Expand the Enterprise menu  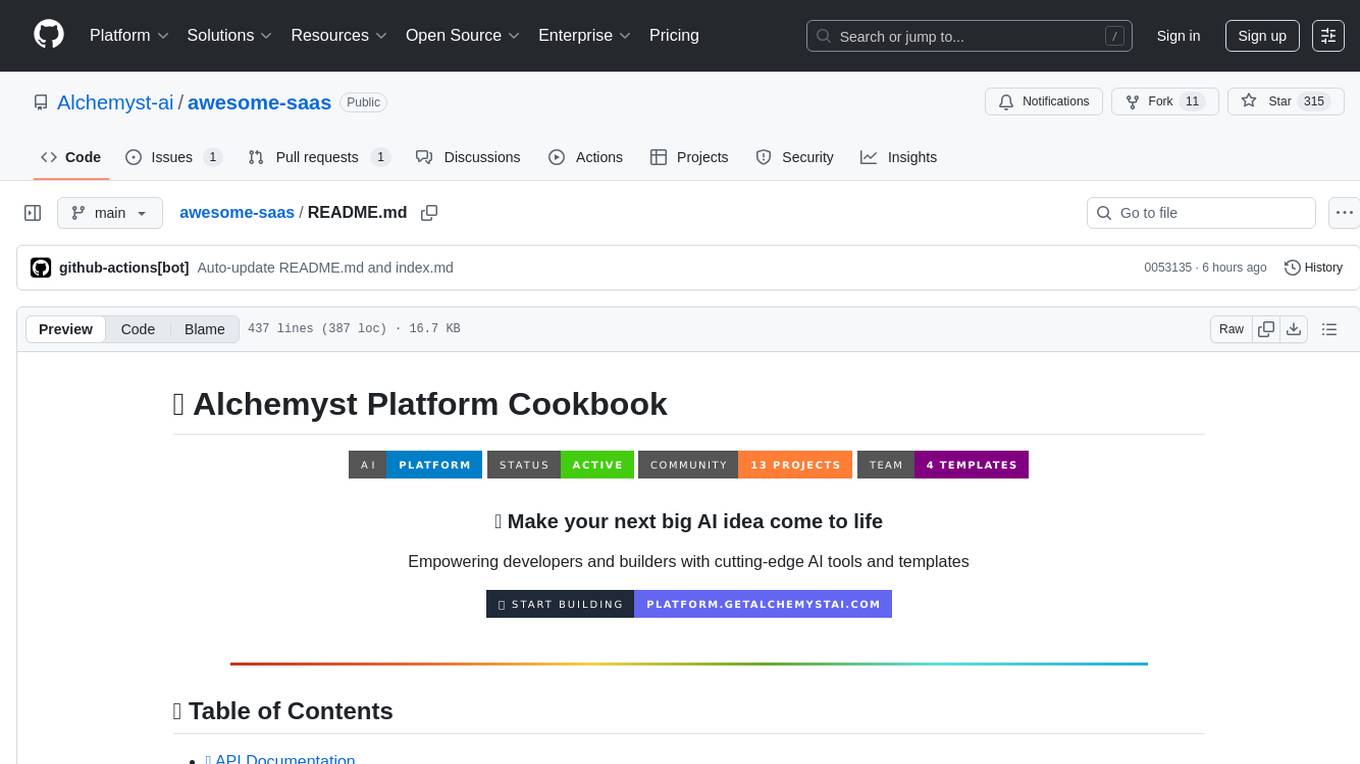pos(585,35)
